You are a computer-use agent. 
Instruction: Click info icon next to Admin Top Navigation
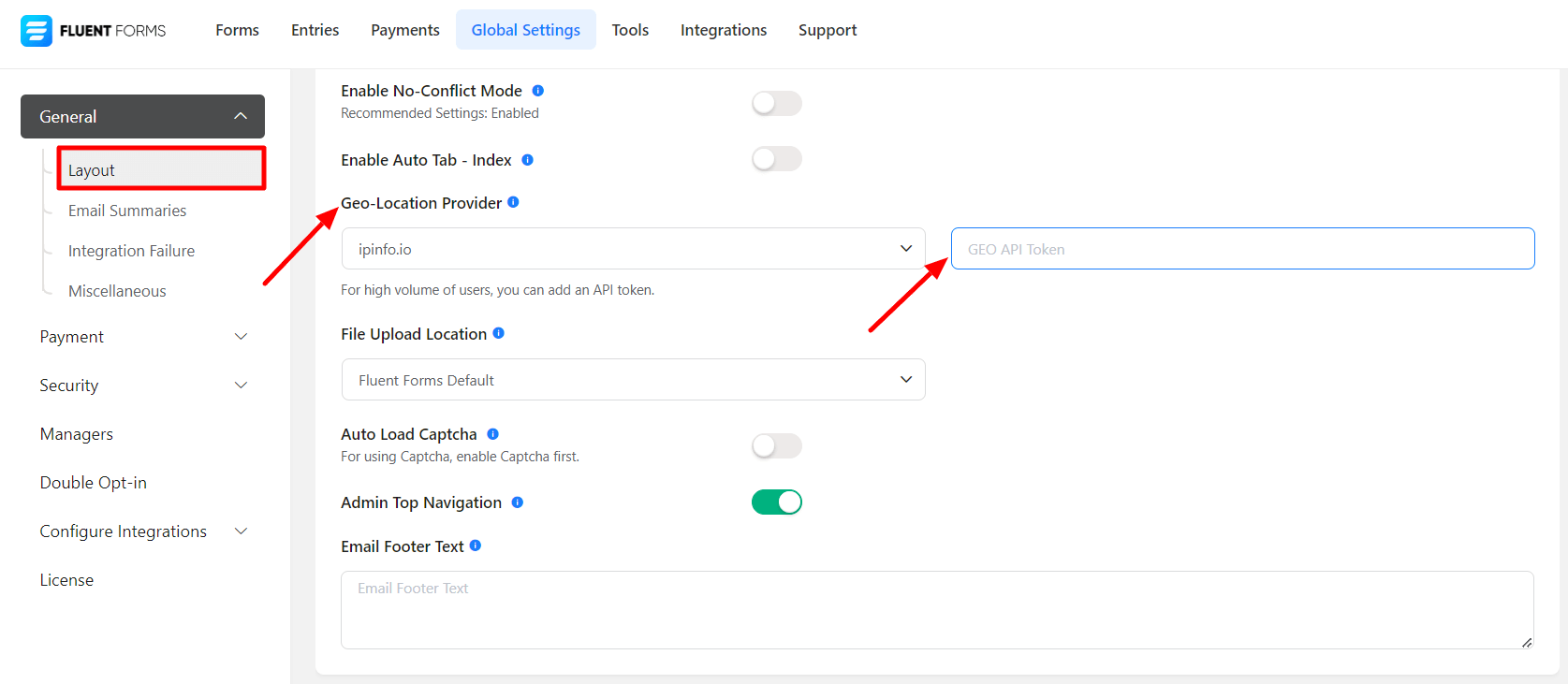pos(518,502)
